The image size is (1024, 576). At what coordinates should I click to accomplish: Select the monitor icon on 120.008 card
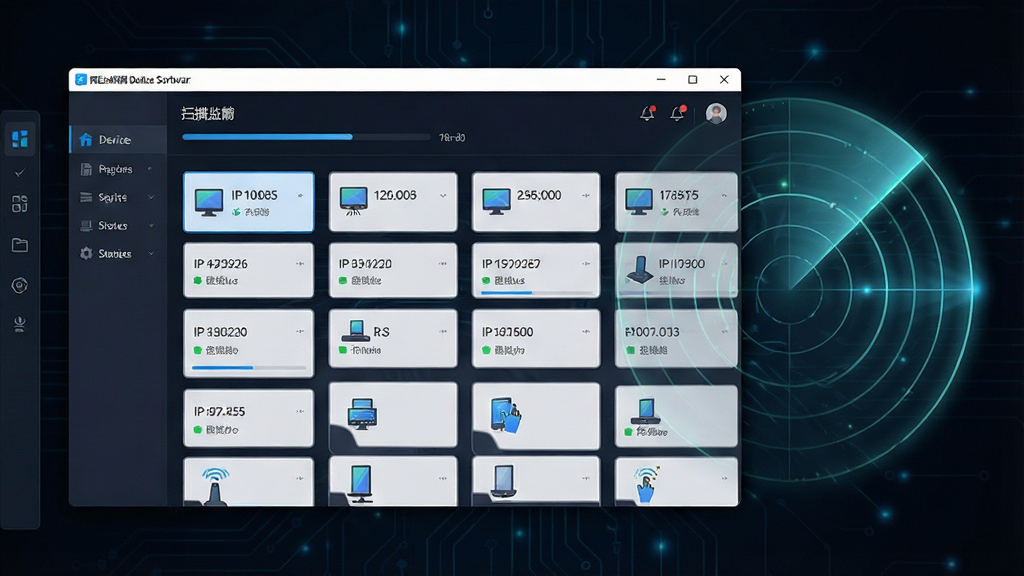tap(353, 200)
